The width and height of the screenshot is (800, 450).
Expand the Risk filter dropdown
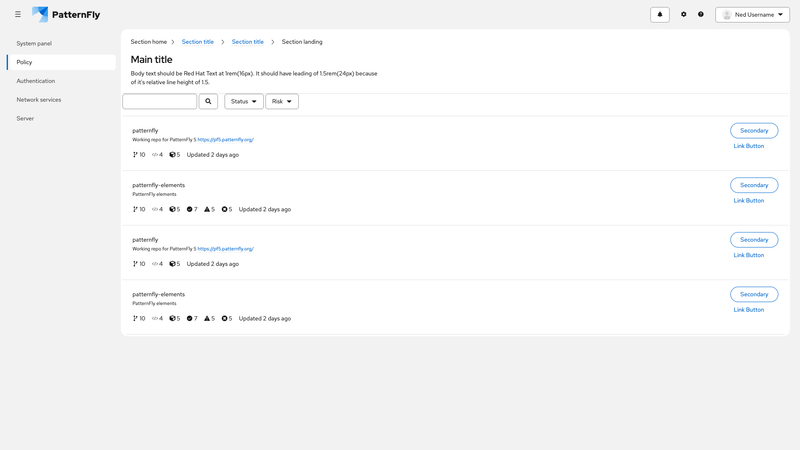pos(282,102)
